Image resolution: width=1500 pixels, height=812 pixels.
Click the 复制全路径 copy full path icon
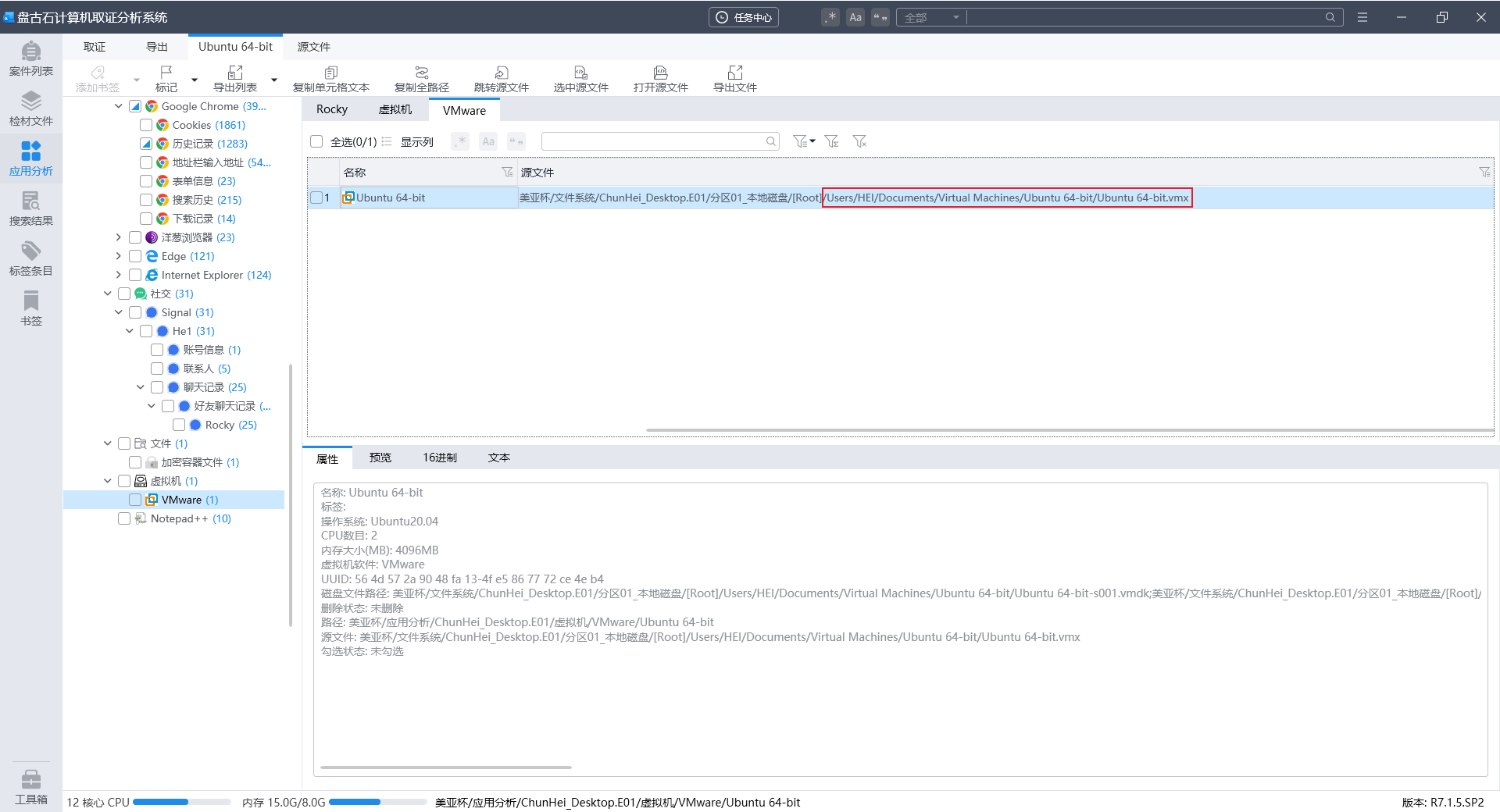point(421,79)
